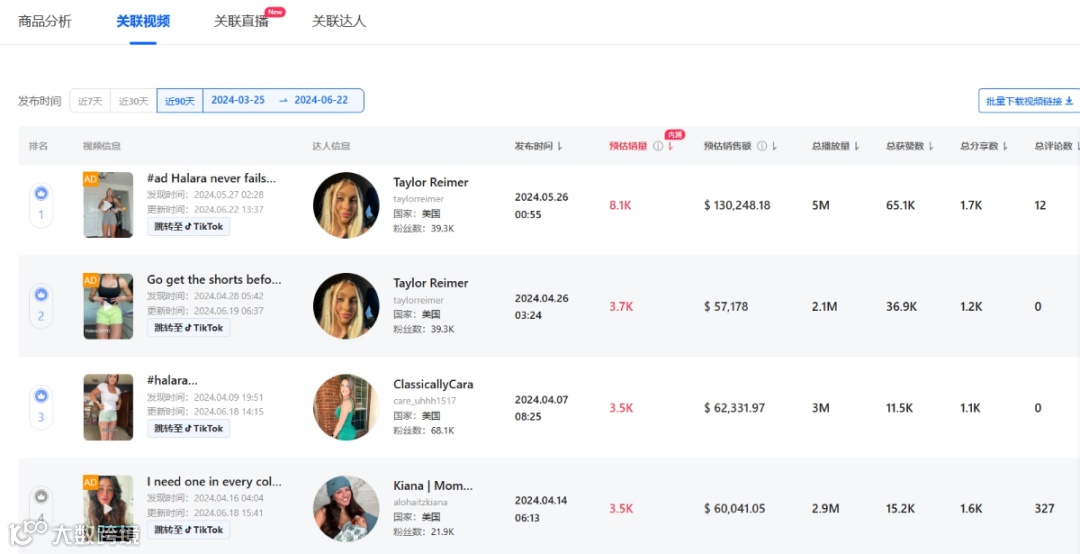Image resolution: width=1080 pixels, height=554 pixels.
Task: Open 'Kiana | Mom...' creator name
Action: click(433, 486)
